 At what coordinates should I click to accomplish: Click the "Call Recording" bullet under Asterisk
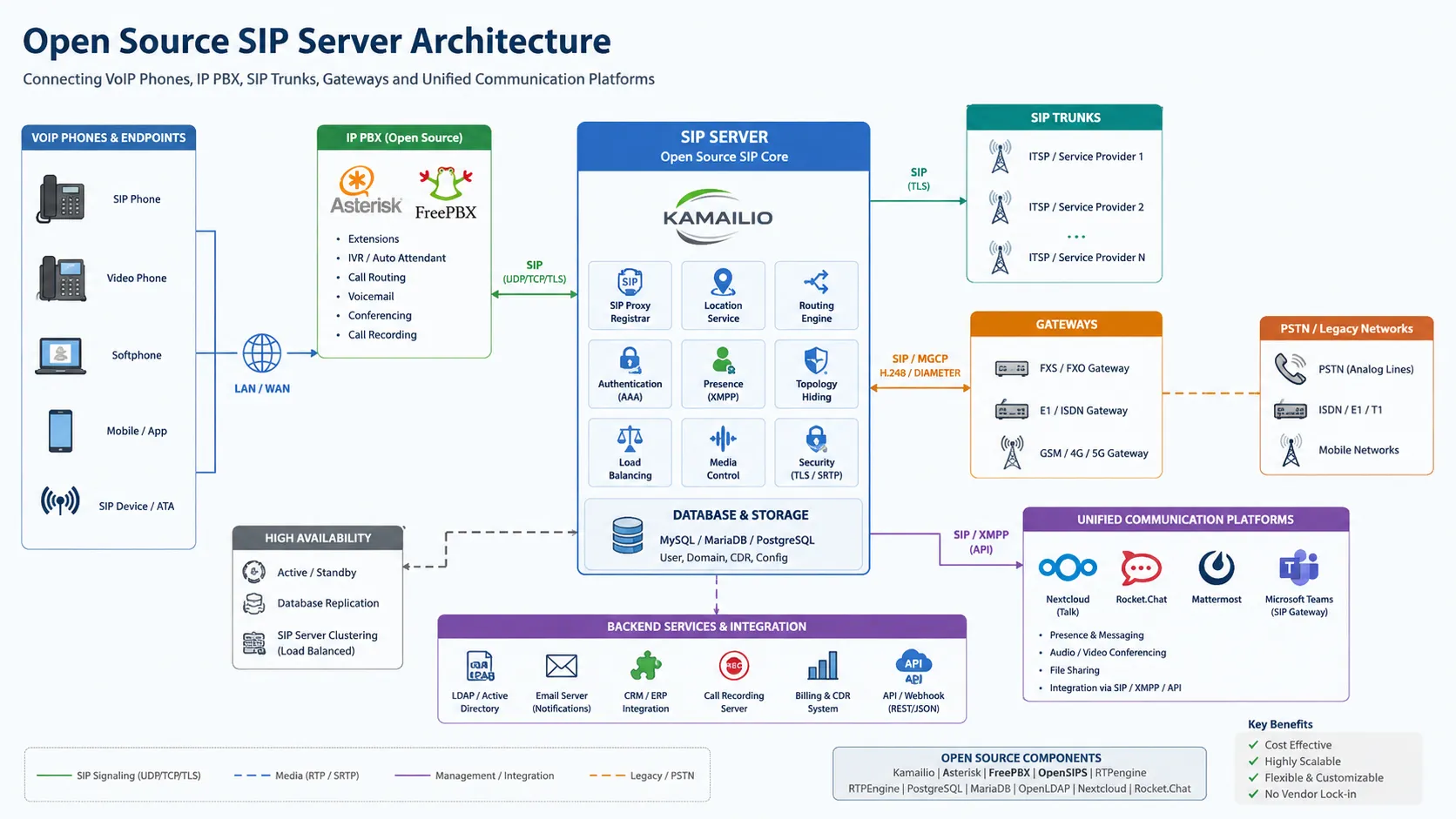tap(382, 335)
